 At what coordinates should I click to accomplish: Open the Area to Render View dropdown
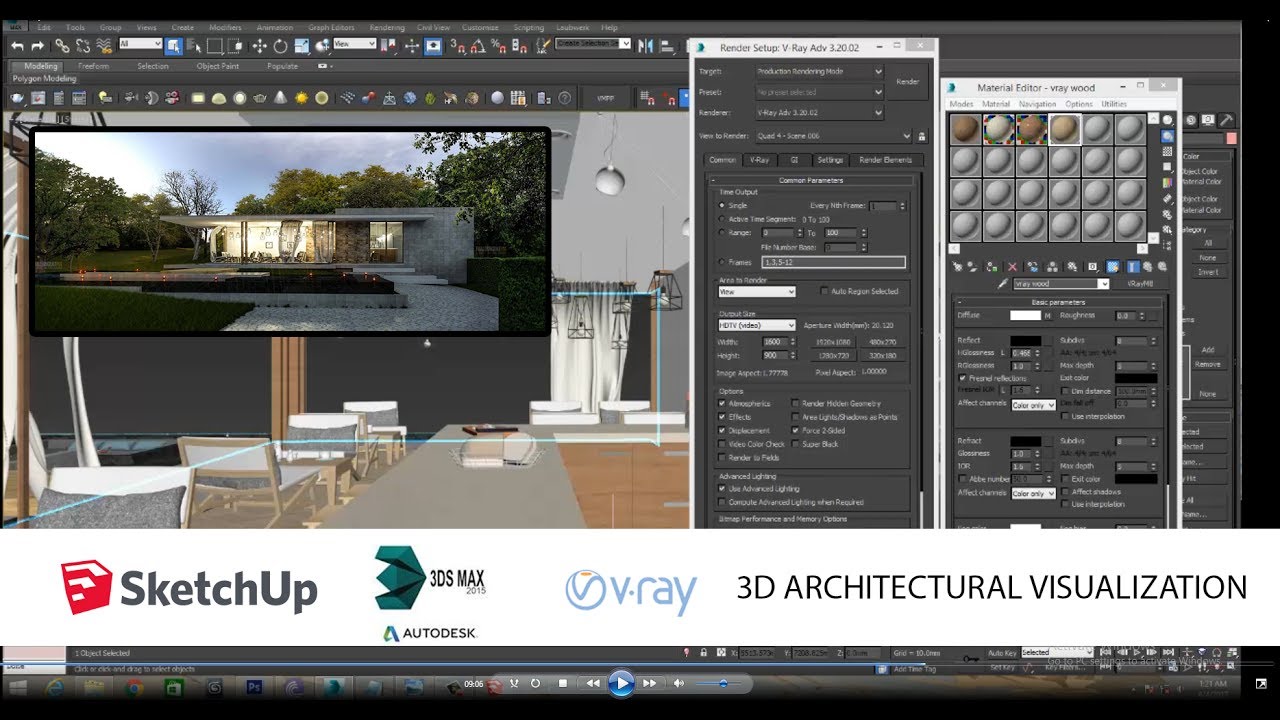(757, 291)
